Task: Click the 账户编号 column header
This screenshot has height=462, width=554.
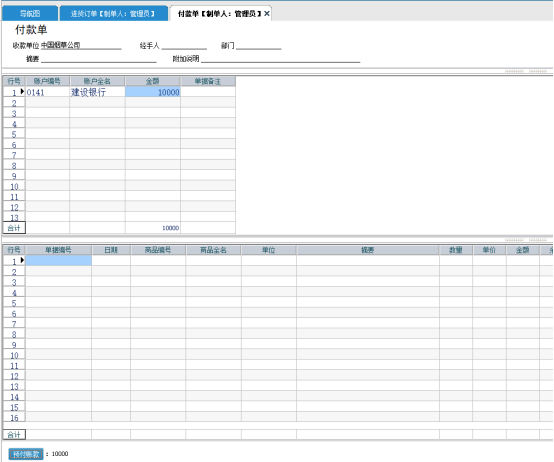Action: (x=47, y=81)
